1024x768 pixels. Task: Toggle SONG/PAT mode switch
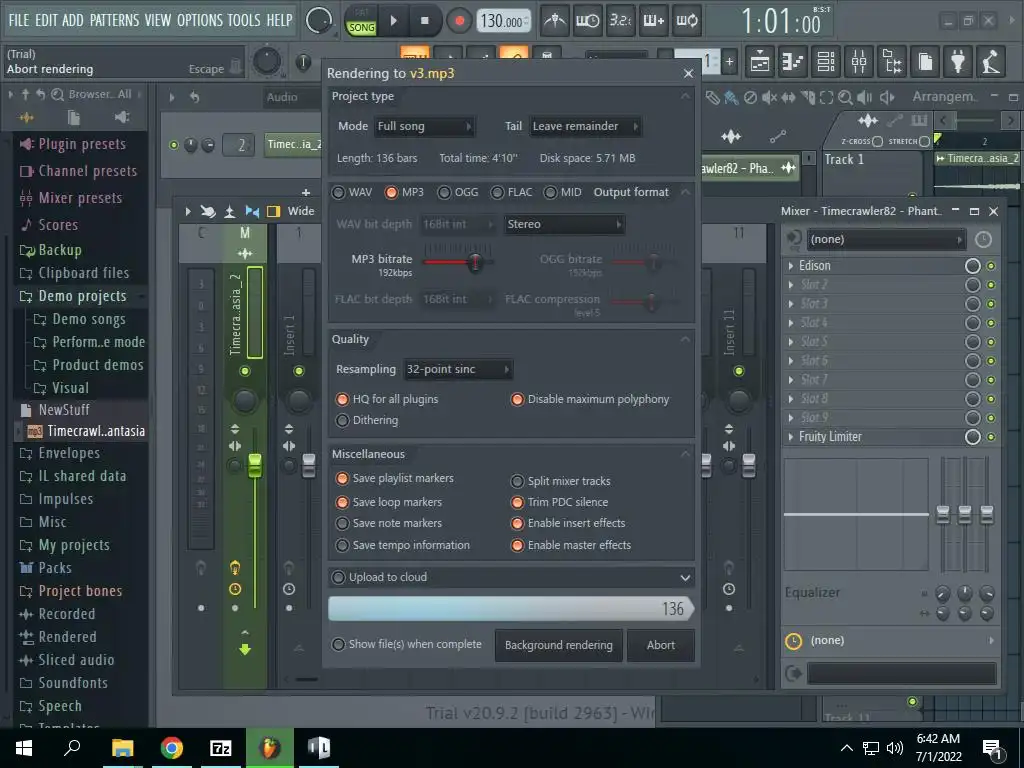tap(361, 22)
